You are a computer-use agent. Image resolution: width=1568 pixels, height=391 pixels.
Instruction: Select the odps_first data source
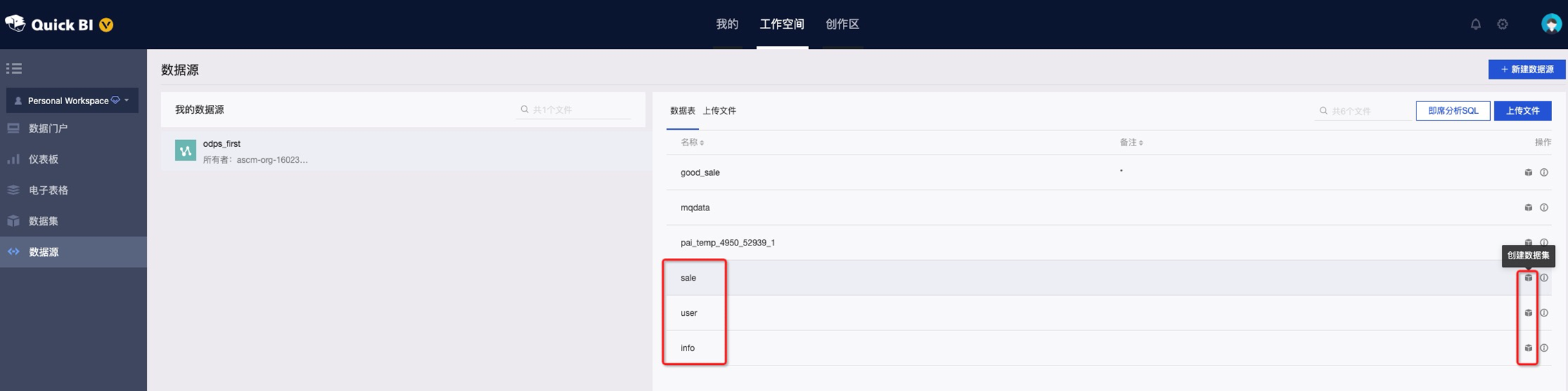click(x=407, y=151)
